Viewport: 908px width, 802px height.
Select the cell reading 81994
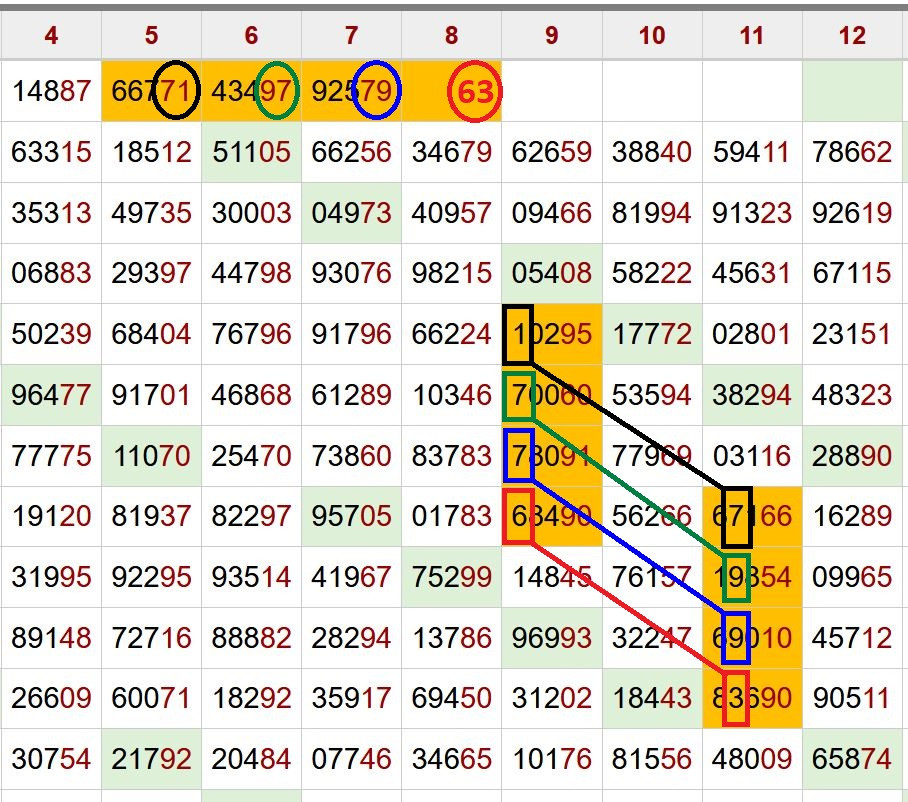[652, 213]
